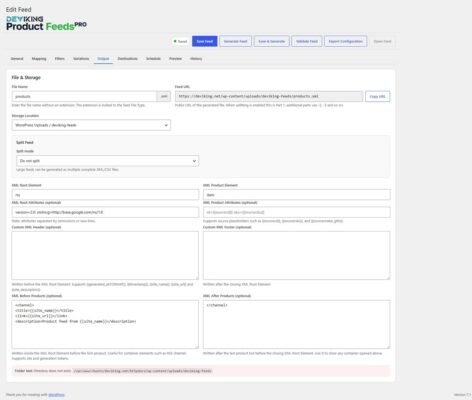The height and width of the screenshot is (400, 472).
Task: Click the XML Root Element field
Action: click(x=105, y=195)
